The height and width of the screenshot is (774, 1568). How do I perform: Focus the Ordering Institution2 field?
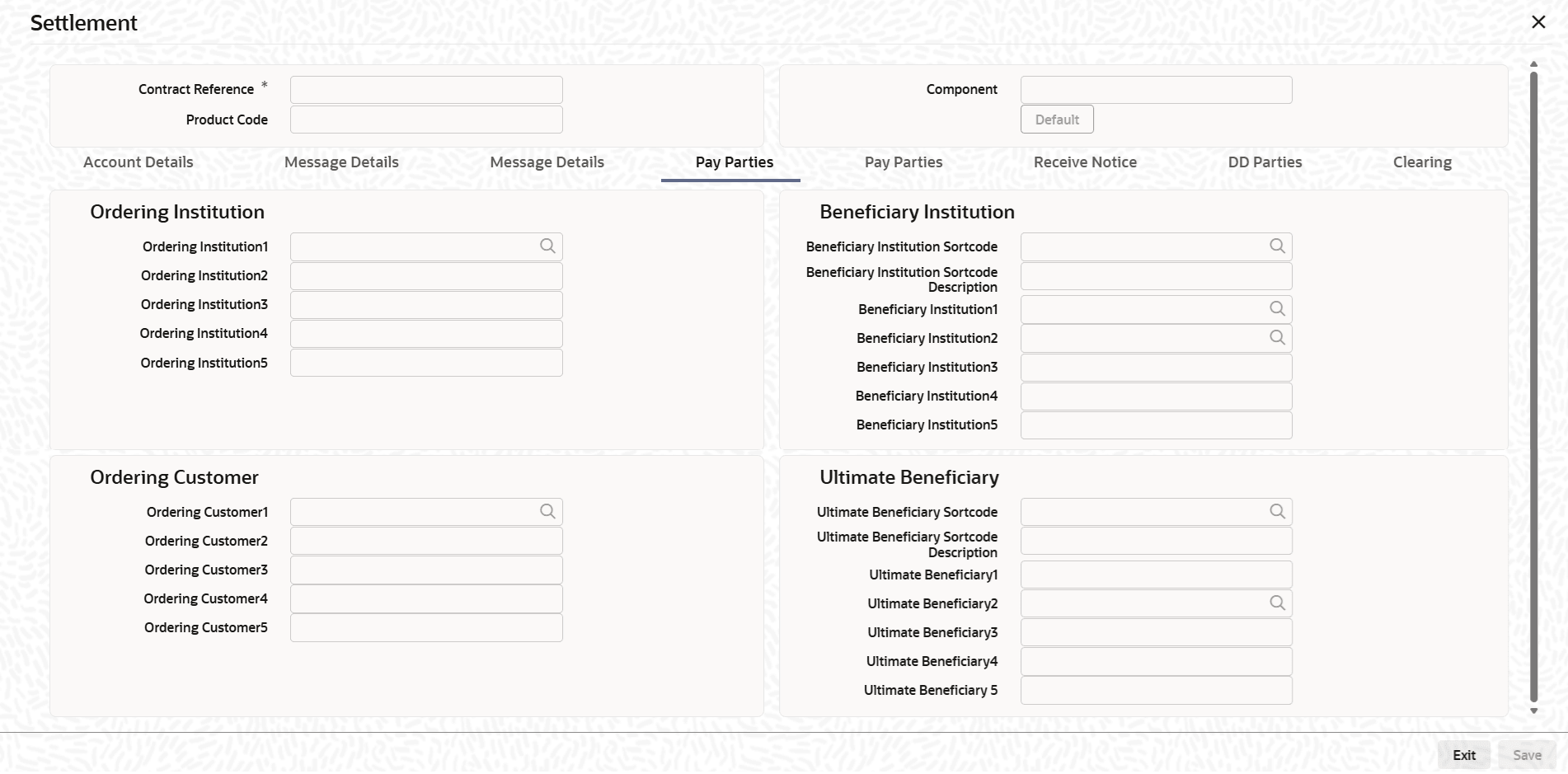pyautogui.click(x=426, y=276)
